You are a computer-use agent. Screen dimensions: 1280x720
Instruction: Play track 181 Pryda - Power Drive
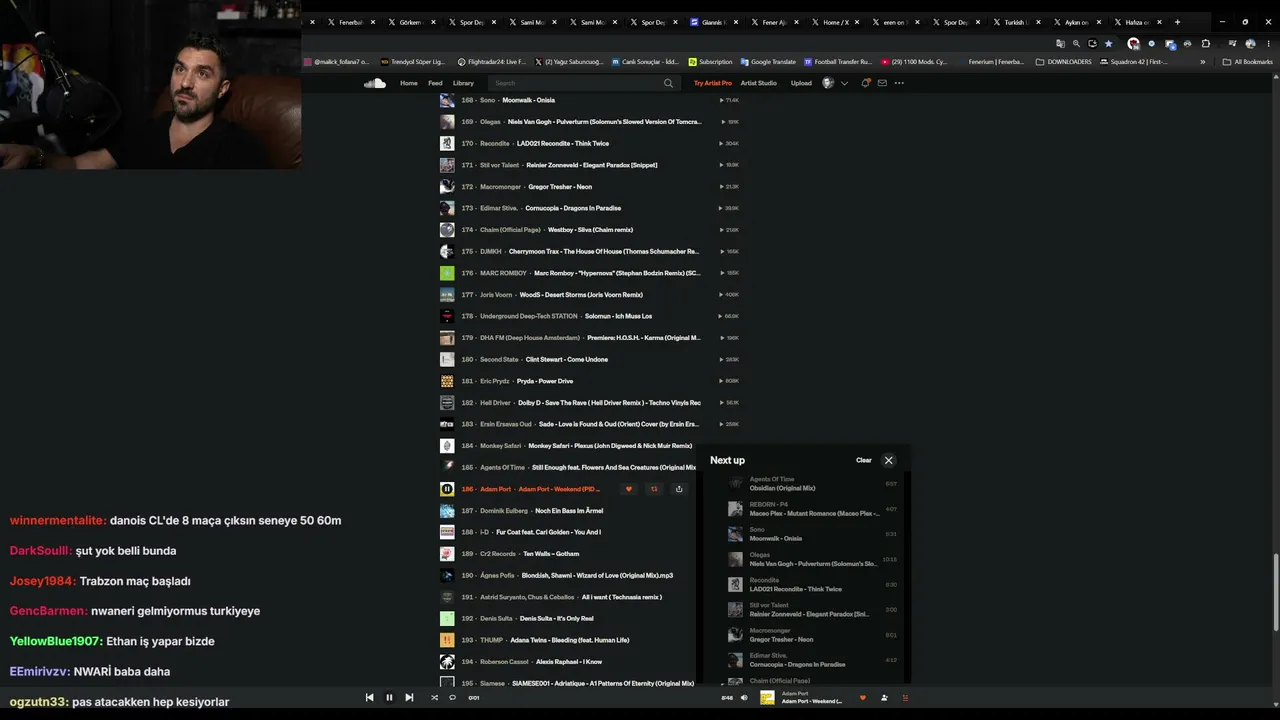pyautogui.click(x=545, y=381)
